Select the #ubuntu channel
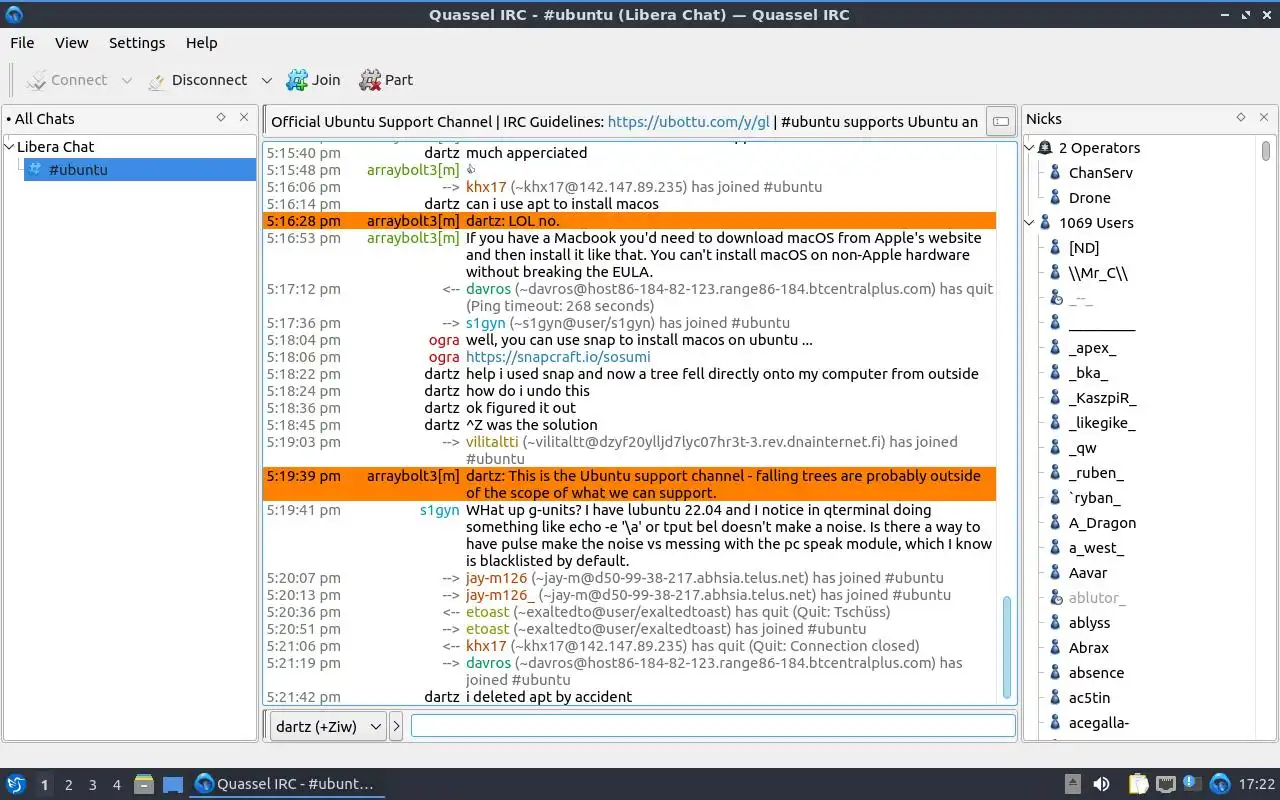1280x800 pixels. [x=140, y=170]
